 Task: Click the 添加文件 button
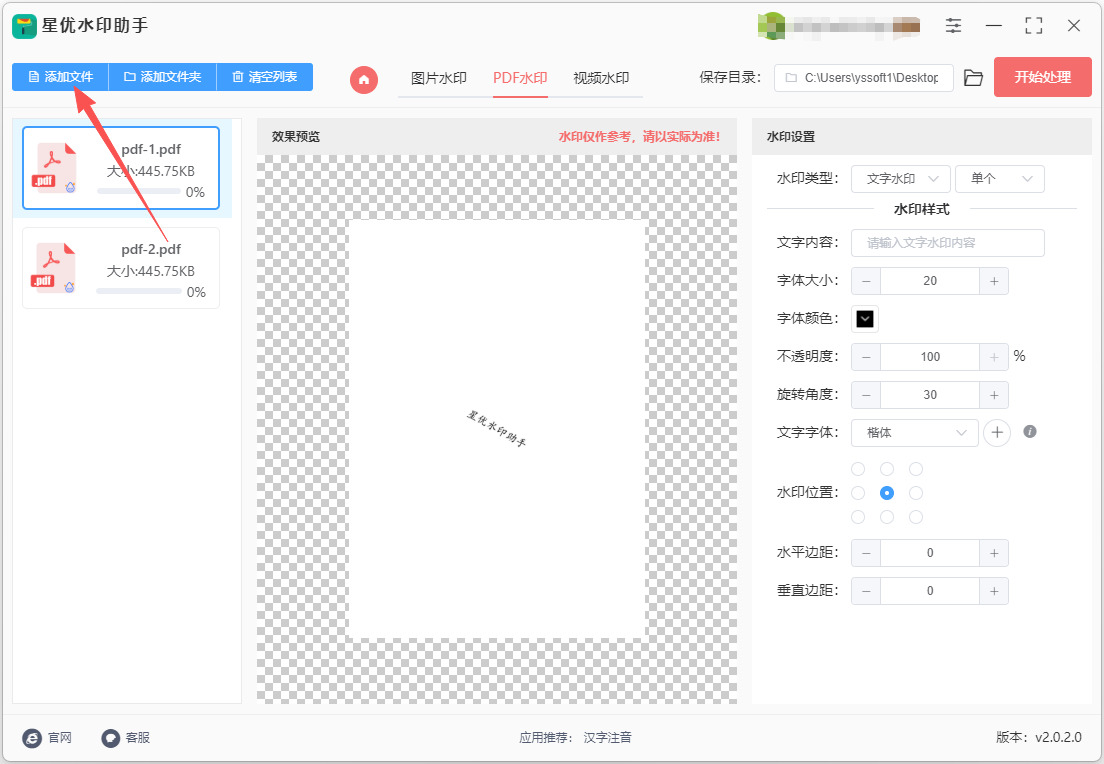(61, 77)
